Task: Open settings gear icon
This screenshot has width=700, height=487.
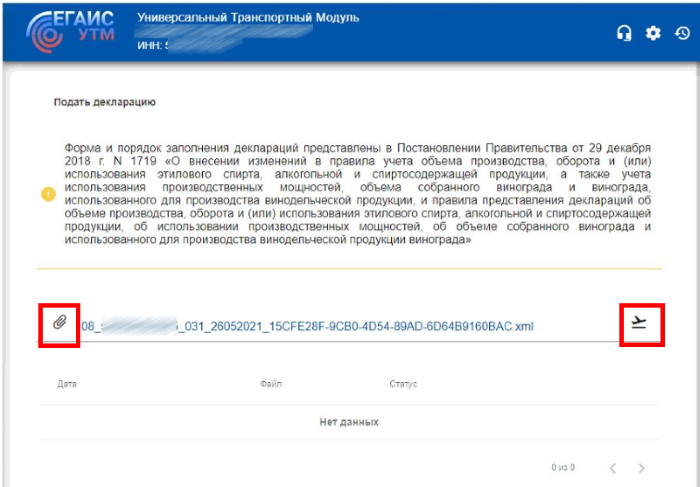Action: pos(653,33)
